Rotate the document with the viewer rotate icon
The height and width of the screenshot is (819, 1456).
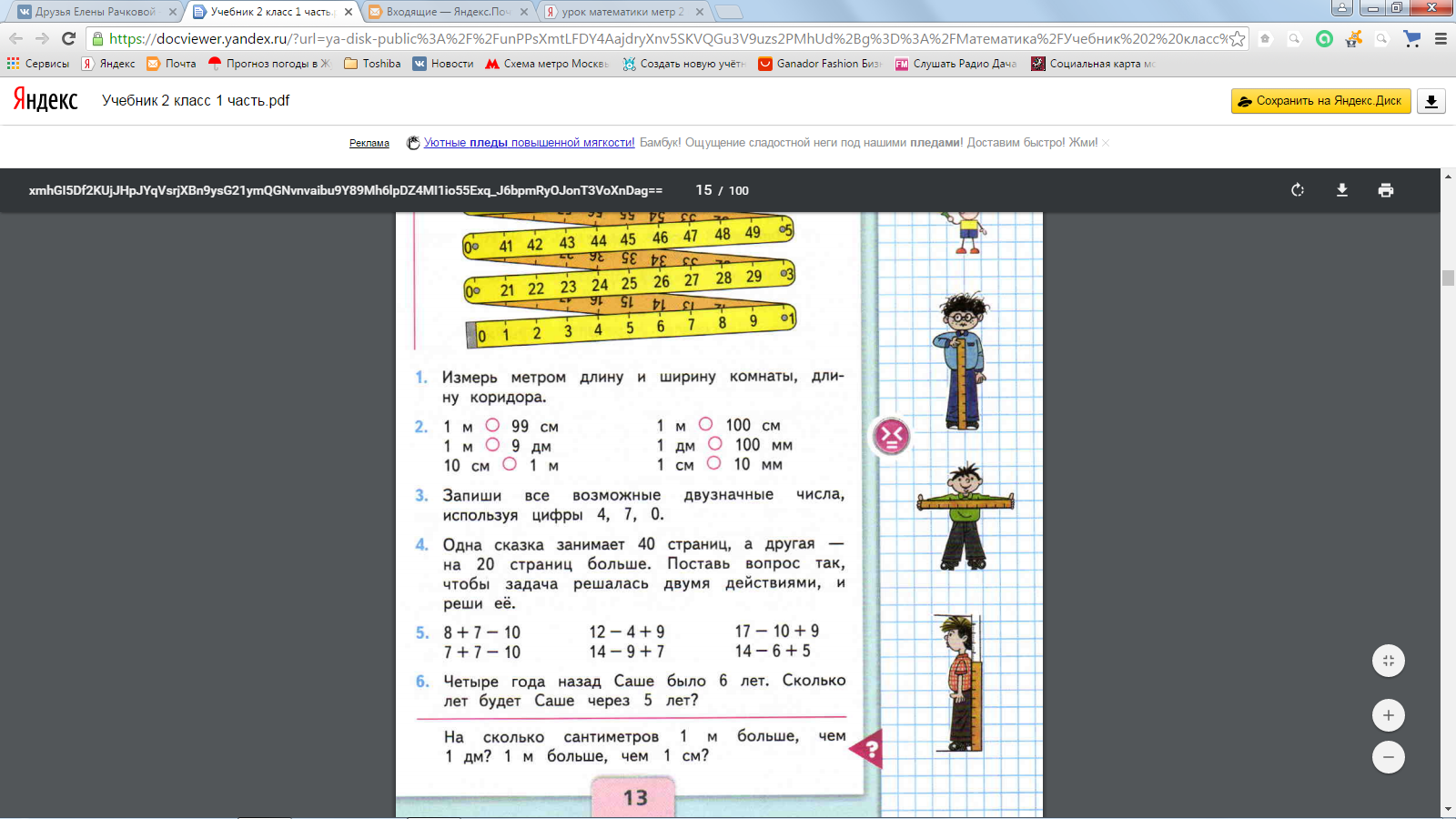(1298, 190)
